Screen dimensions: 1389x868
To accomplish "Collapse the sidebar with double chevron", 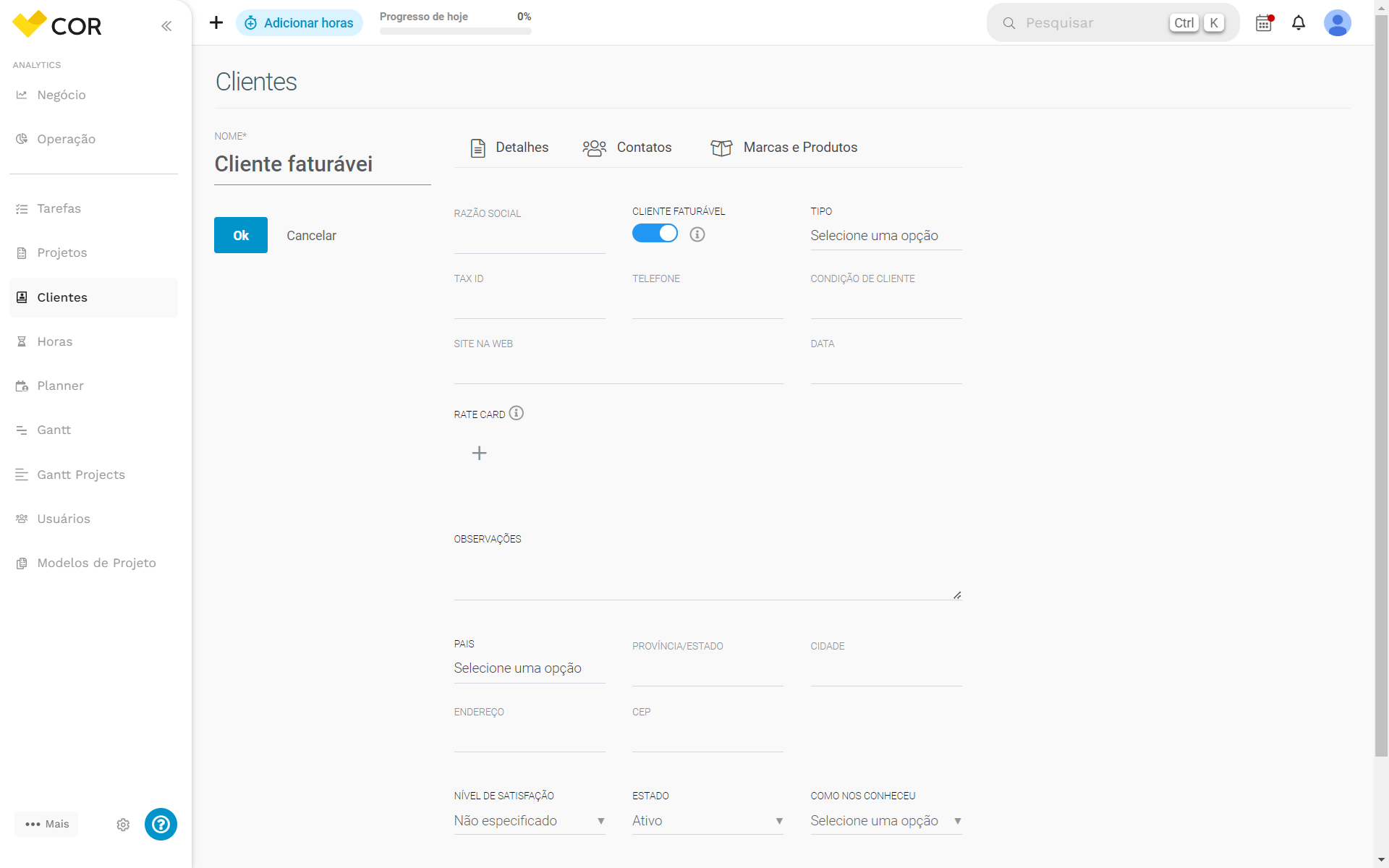I will (166, 26).
